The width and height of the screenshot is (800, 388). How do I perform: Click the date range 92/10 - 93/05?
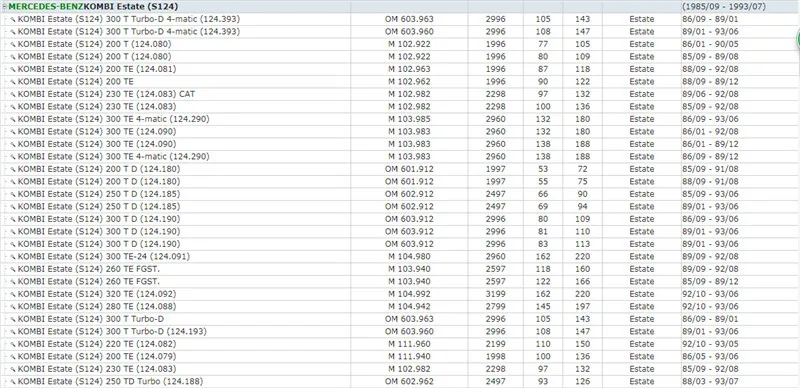(710, 344)
